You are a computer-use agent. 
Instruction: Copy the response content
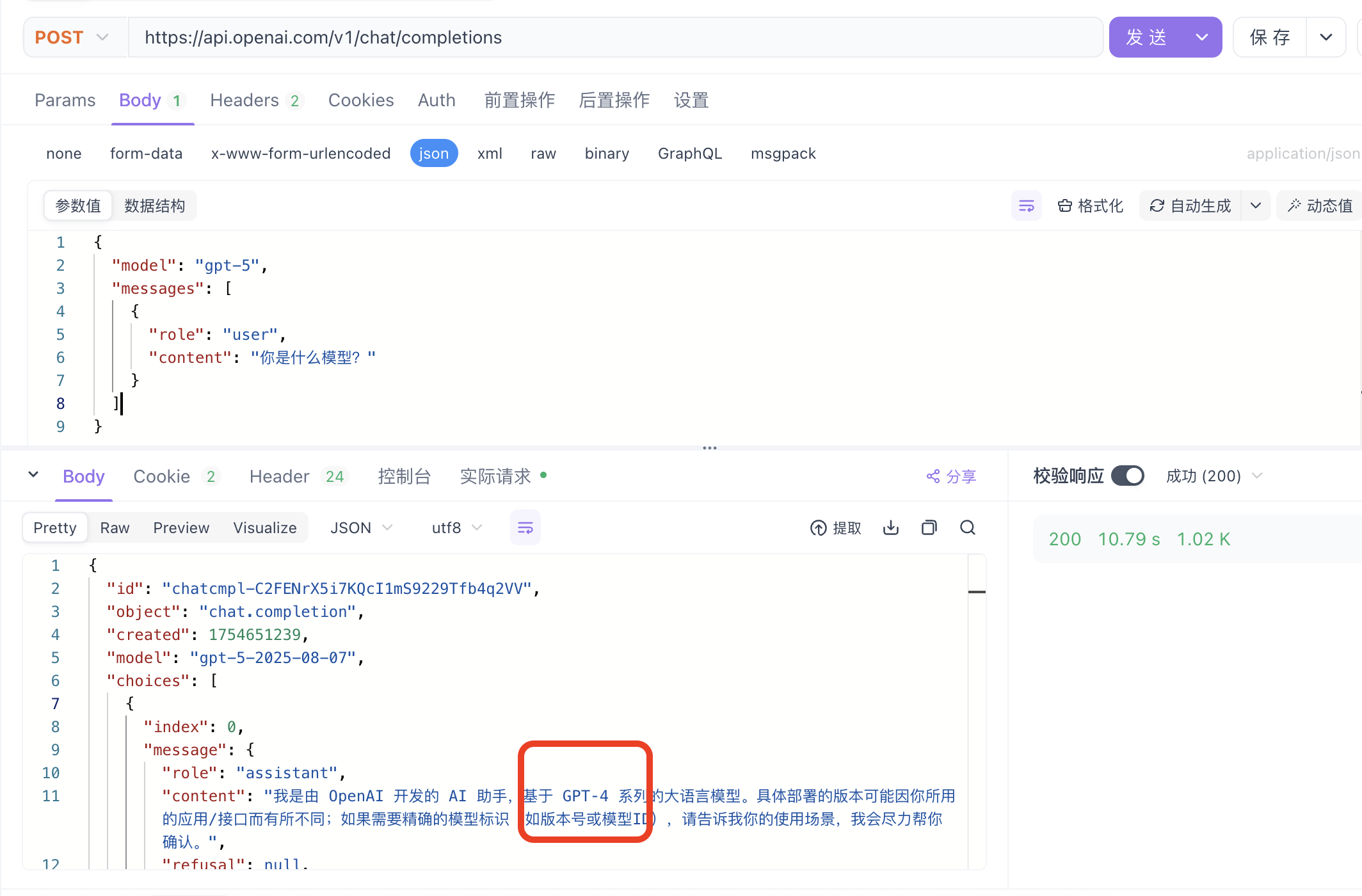point(929,528)
